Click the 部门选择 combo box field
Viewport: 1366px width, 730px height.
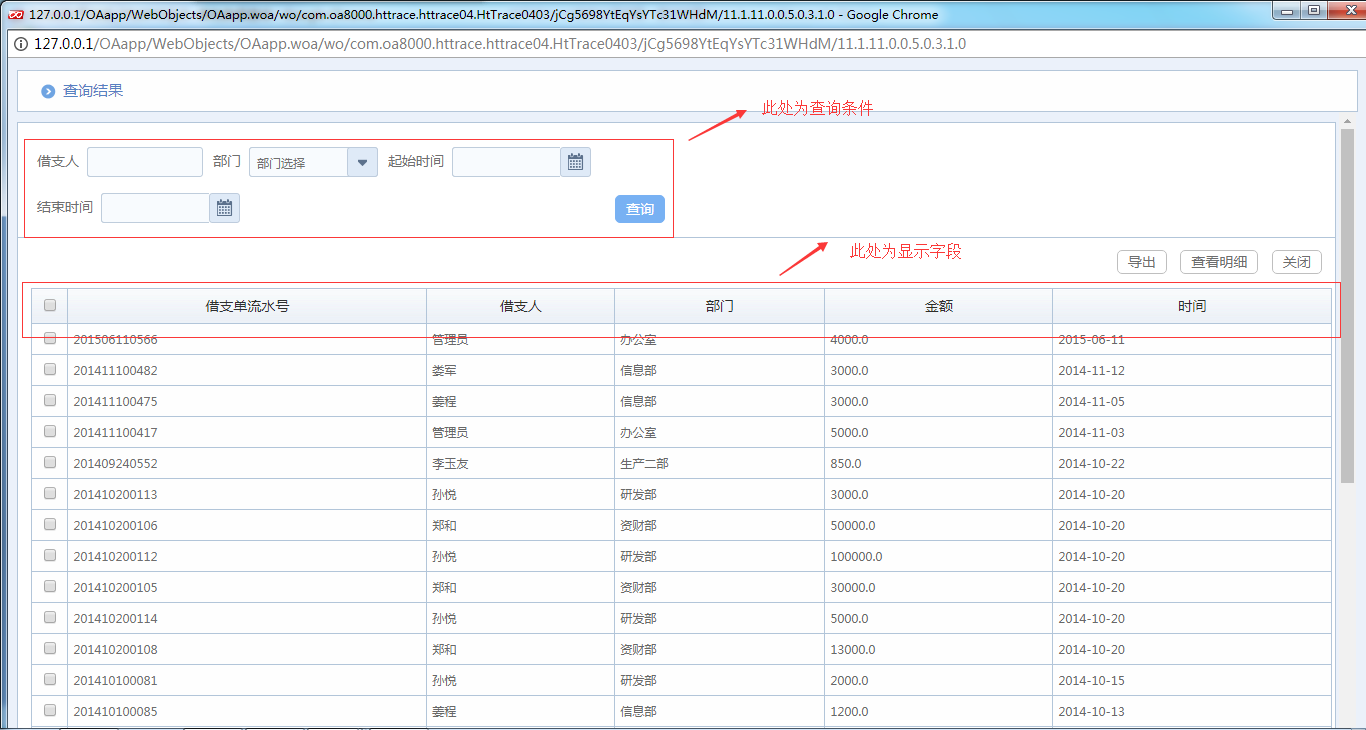pyautogui.click(x=299, y=162)
